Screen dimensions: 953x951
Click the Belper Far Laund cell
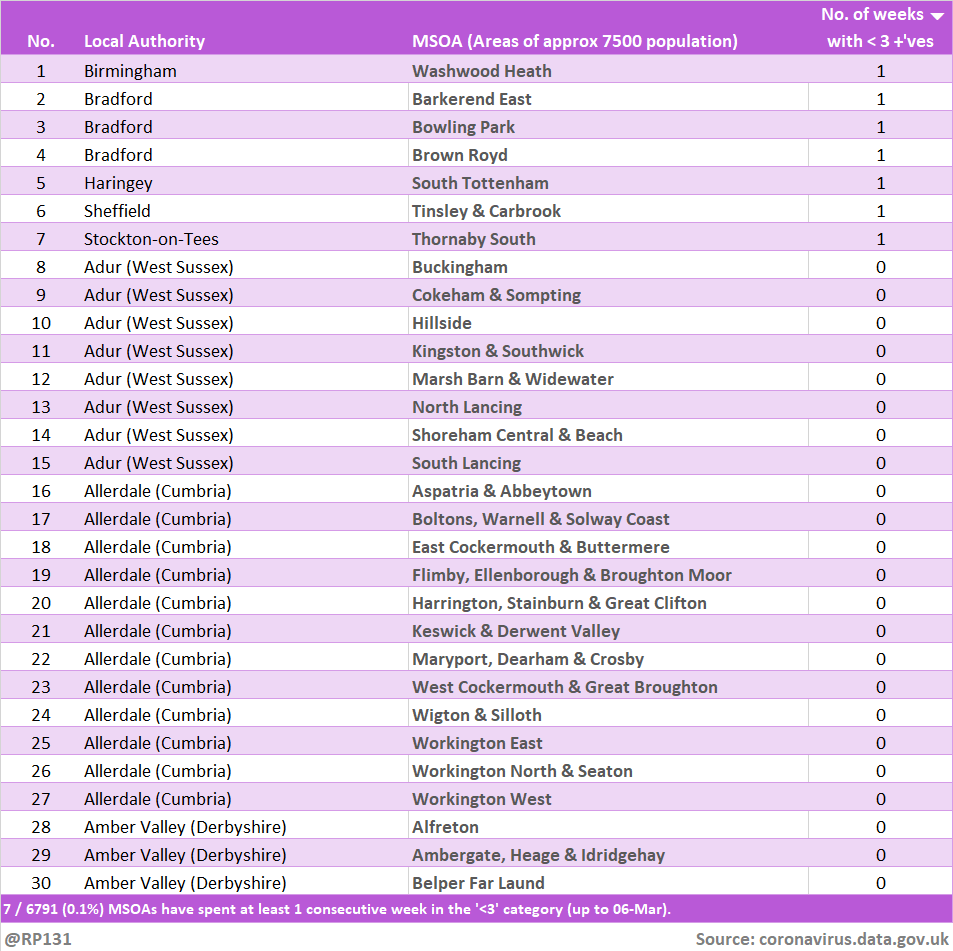(x=478, y=883)
